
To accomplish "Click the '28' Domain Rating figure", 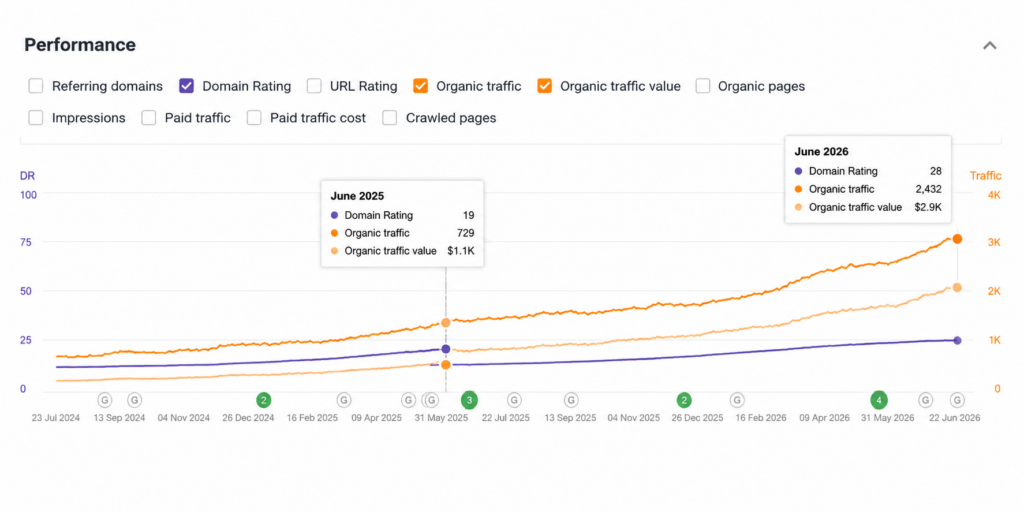I will click(936, 171).
